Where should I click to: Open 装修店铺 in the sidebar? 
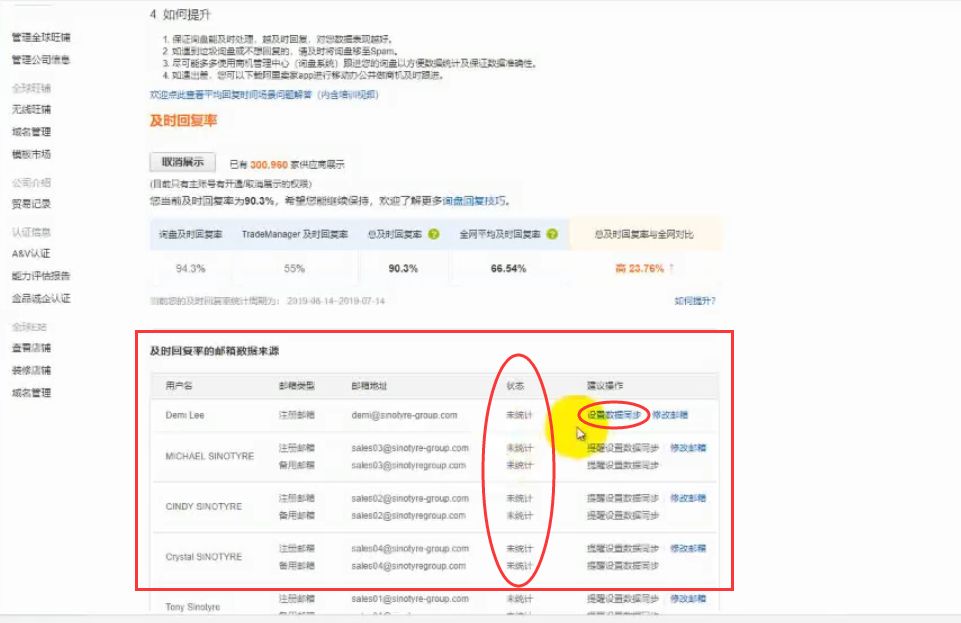(x=31, y=370)
